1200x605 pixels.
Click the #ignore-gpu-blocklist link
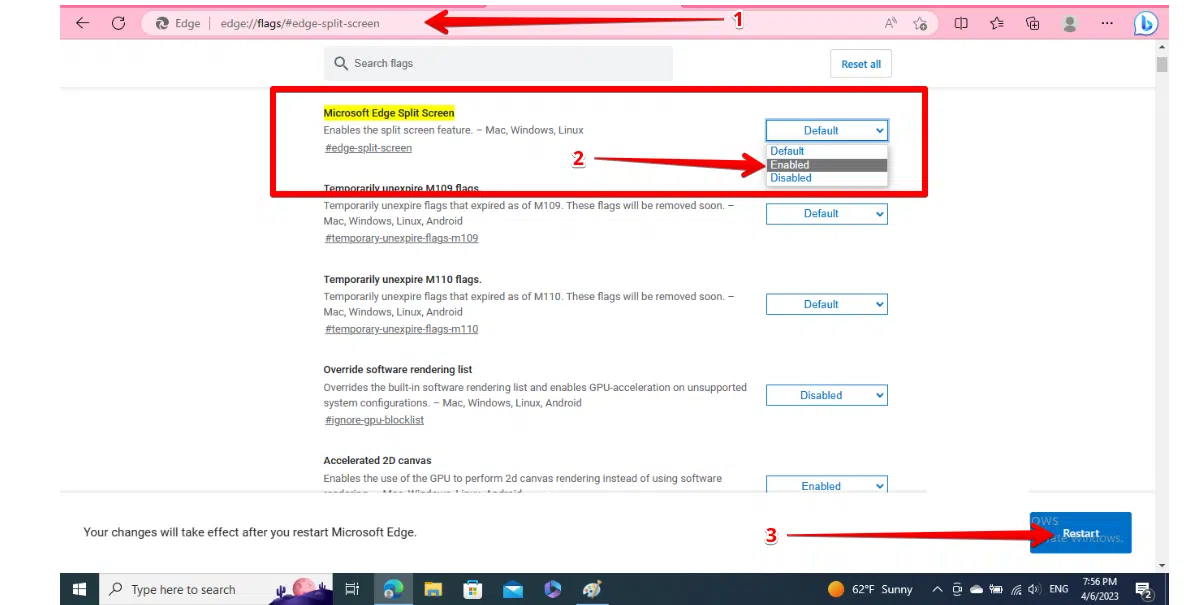[374, 420]
